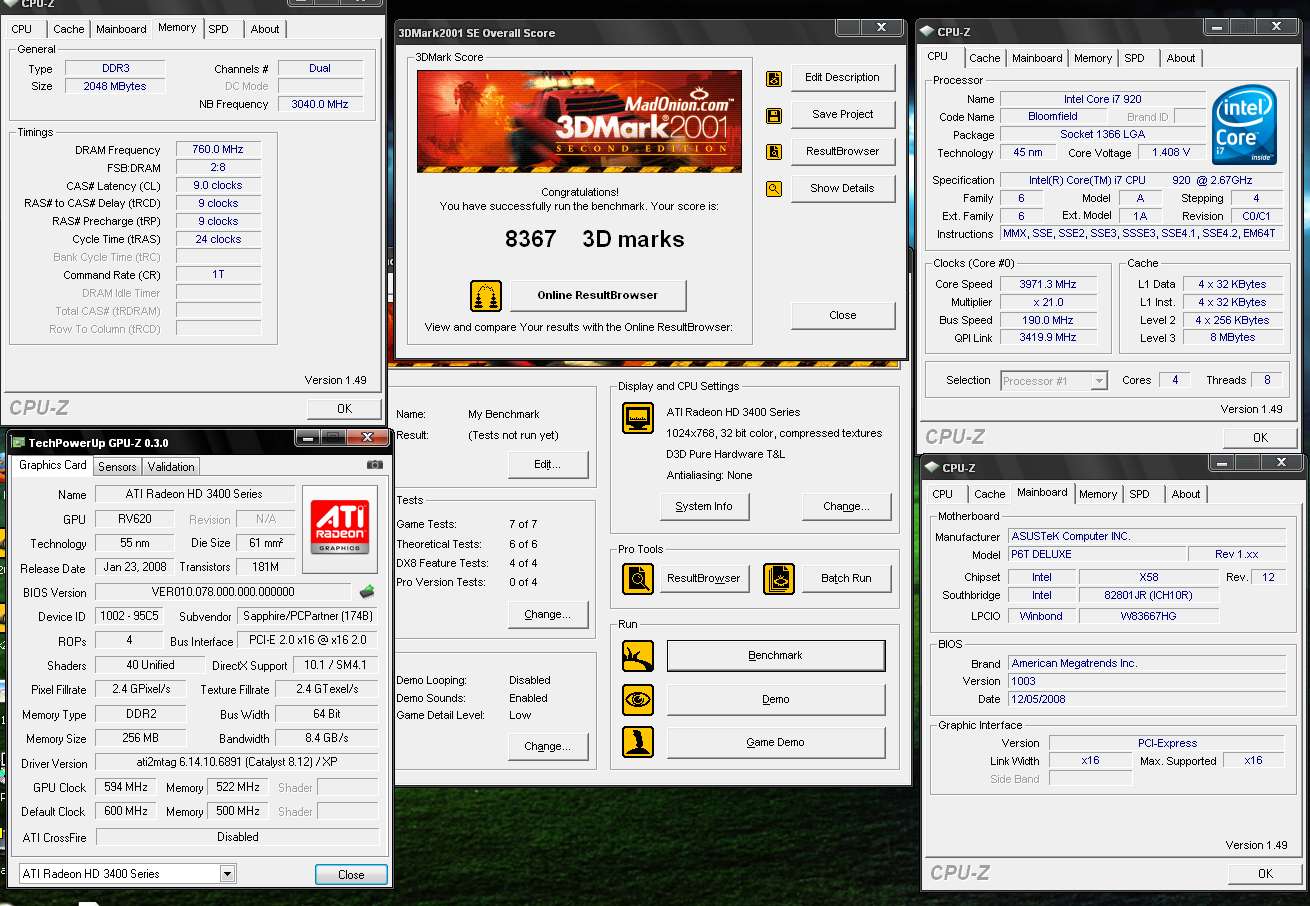Start the 3DMark Benchmark run

point(776,656)
